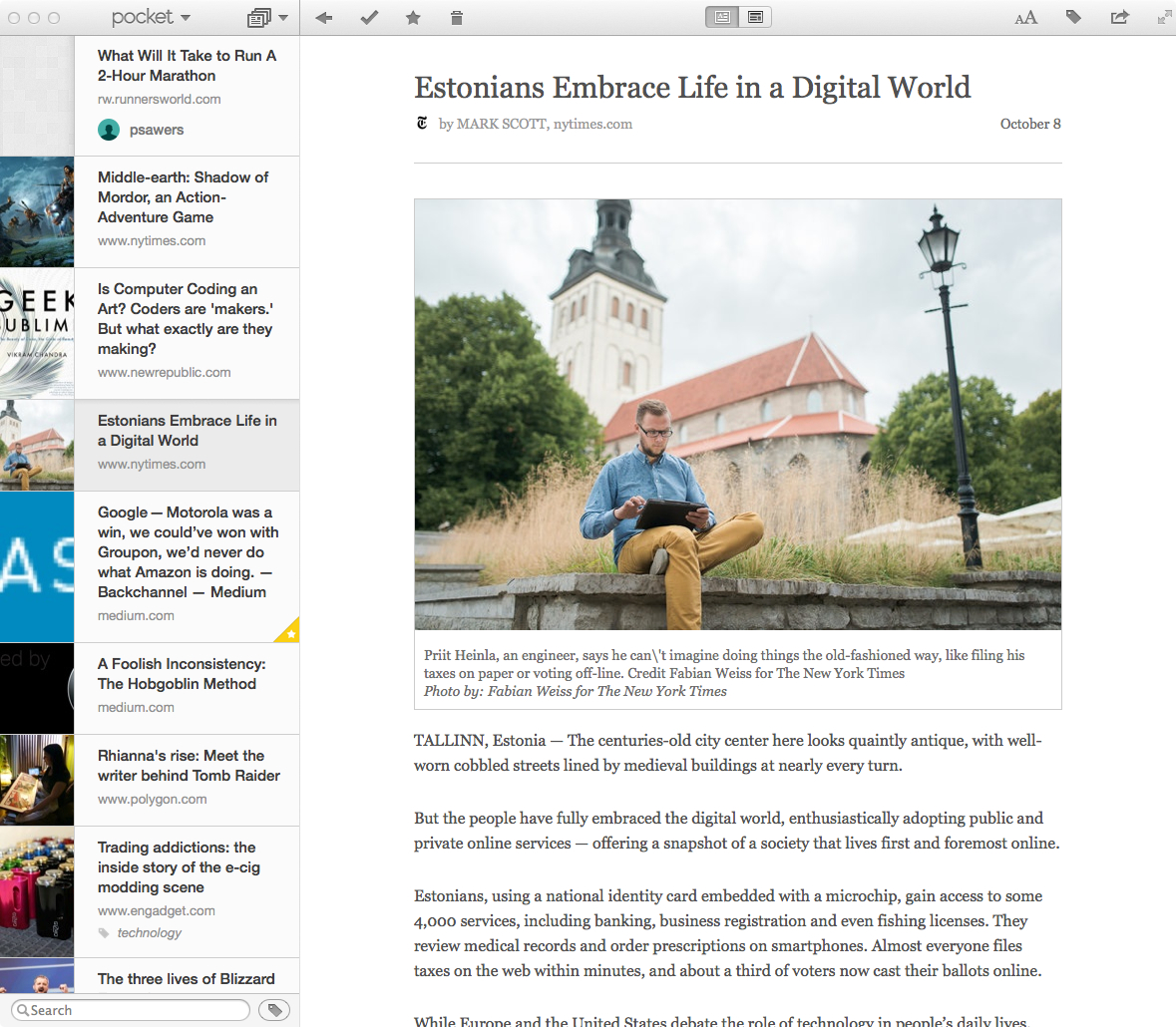Click the e-cig modding article thumbnail
This screenshot has height=1027, width=1176.
[x=37, y=892]
